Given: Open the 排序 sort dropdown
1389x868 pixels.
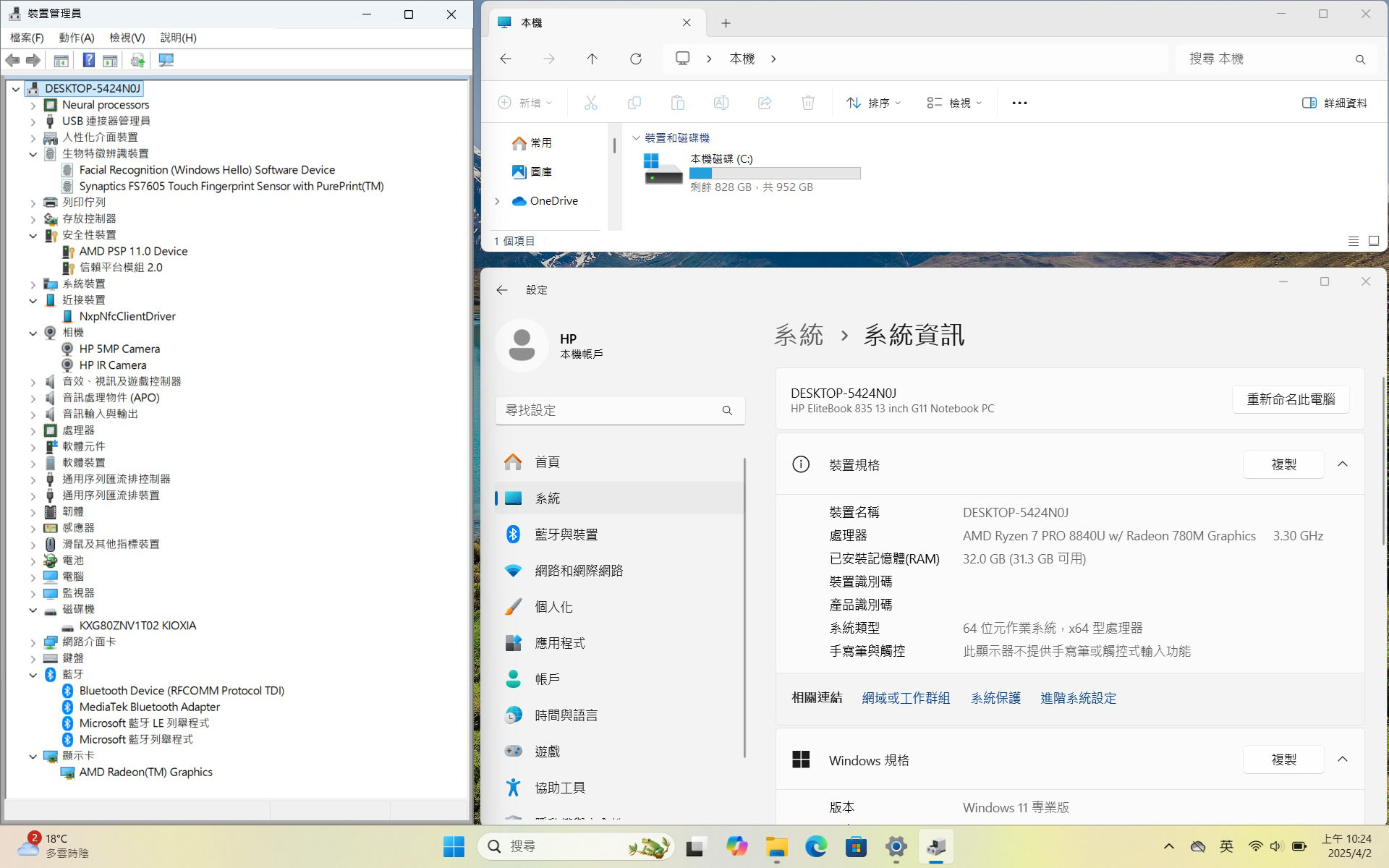Looking at the screenshot, I should [873, 103].
